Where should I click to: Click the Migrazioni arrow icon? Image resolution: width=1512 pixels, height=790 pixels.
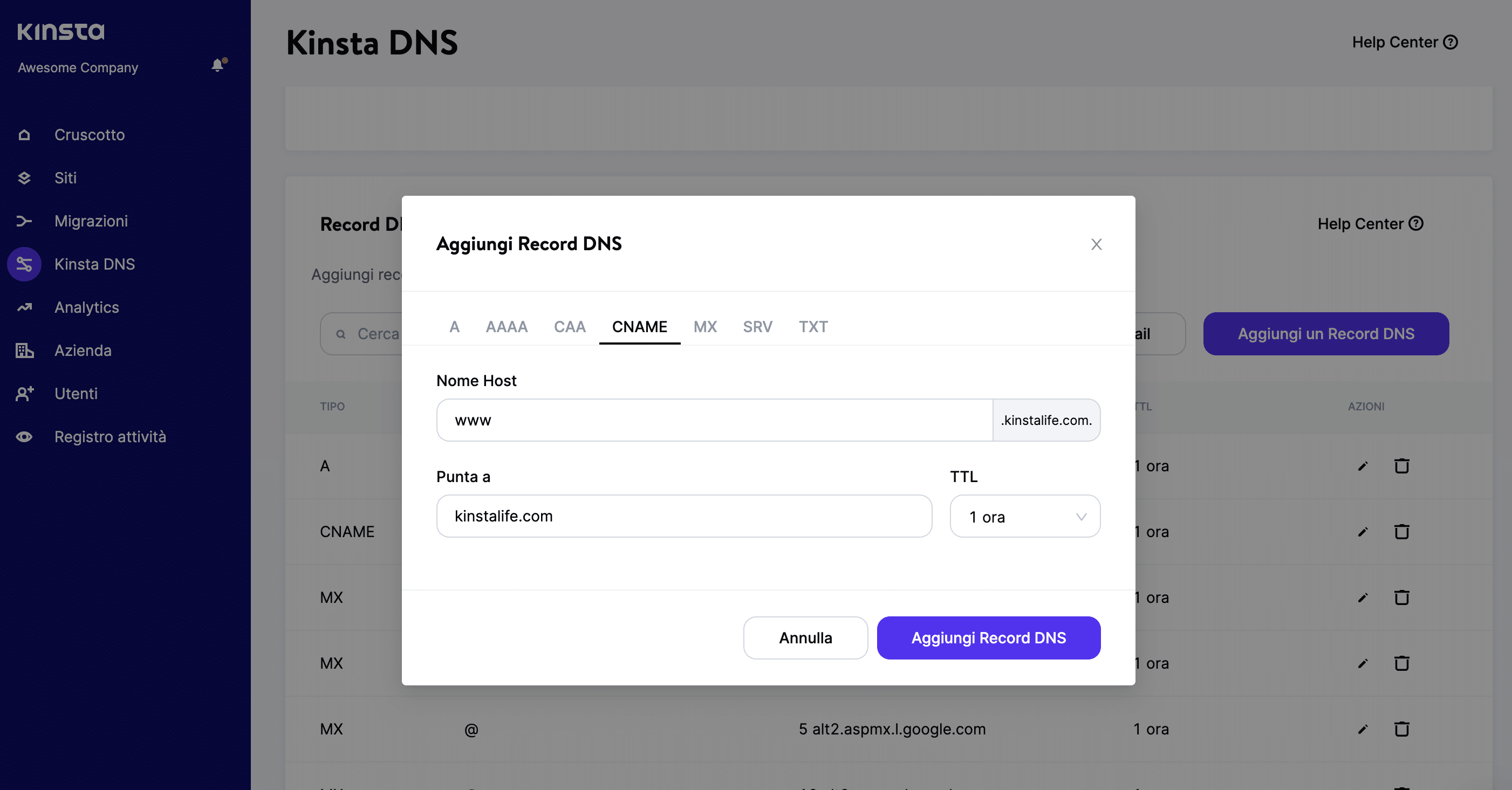24,221
